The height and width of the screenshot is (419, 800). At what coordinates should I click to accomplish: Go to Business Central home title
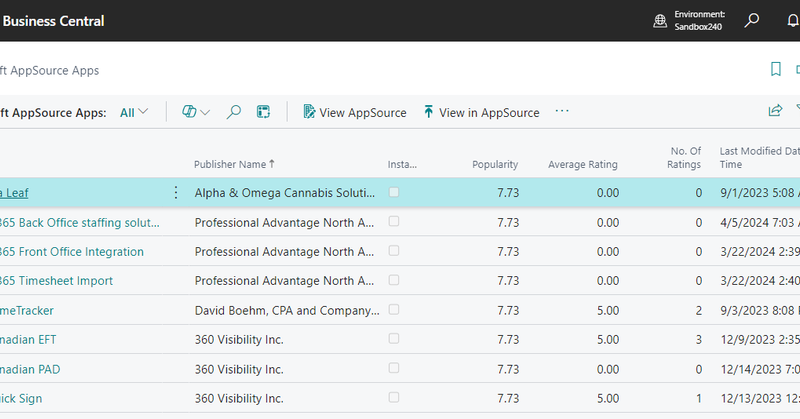point(53,21)
